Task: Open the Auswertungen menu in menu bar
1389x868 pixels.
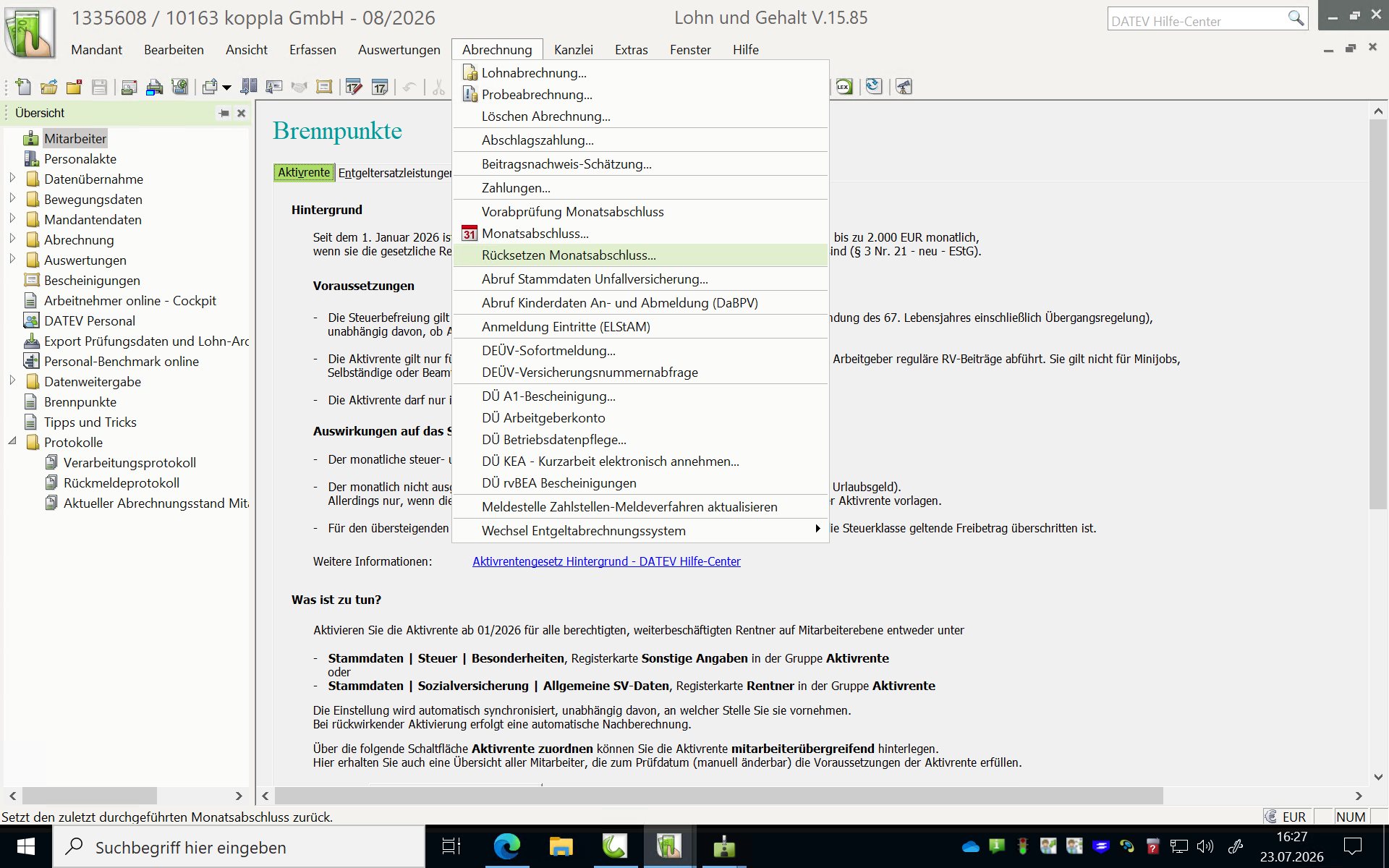Action: [399, 49]
